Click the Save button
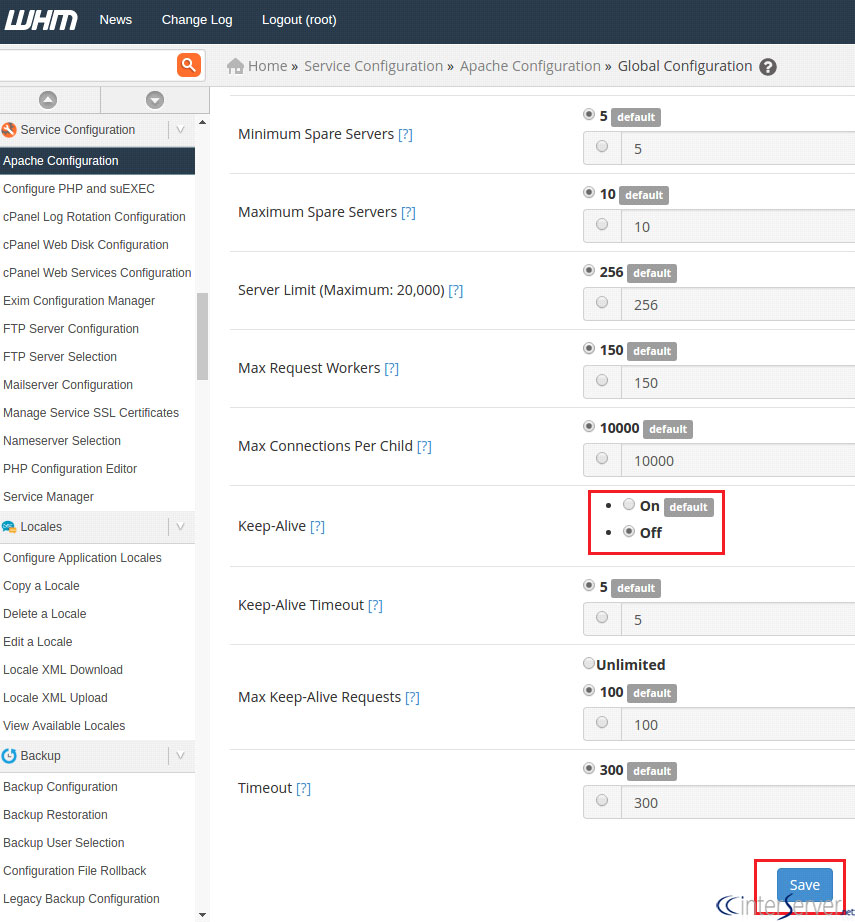The image size is (855, 922). (x=804, y=884)
